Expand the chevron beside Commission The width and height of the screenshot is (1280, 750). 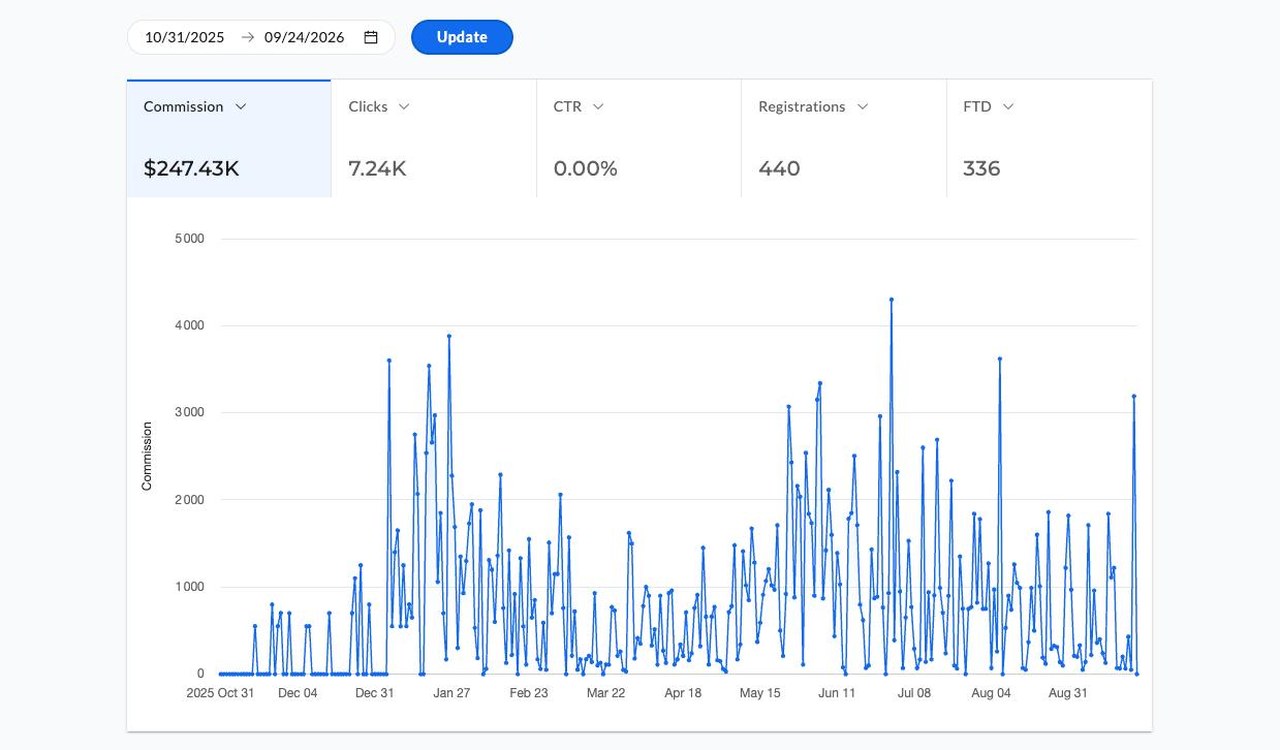(240, 107)
